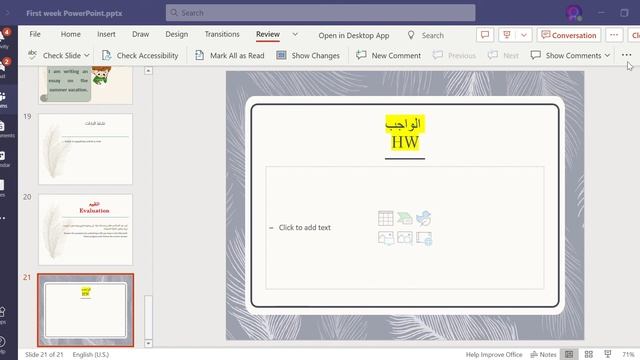Insert online video via placeholder icon

424,238
